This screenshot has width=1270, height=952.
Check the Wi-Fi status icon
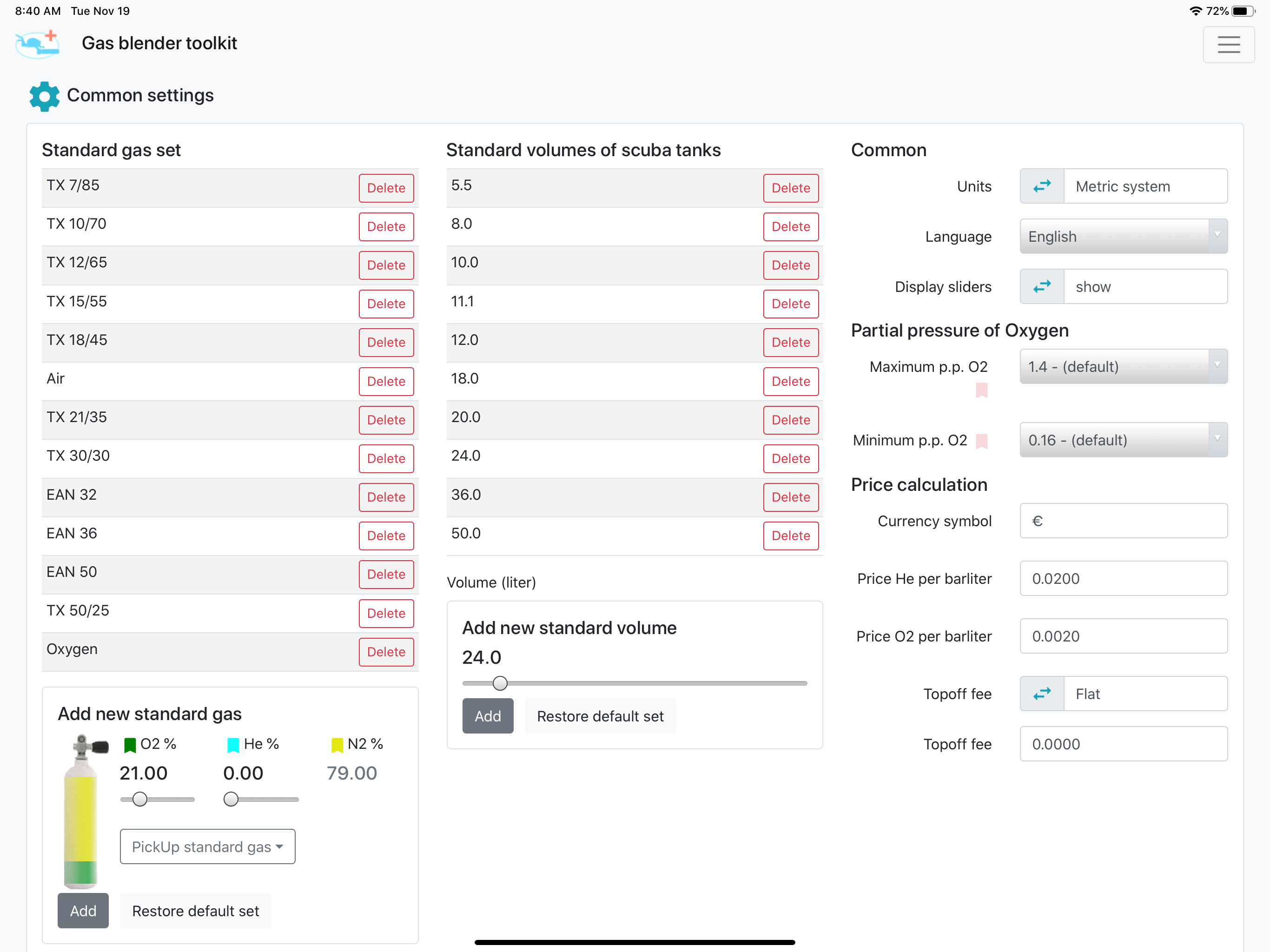pos(1195,11)
